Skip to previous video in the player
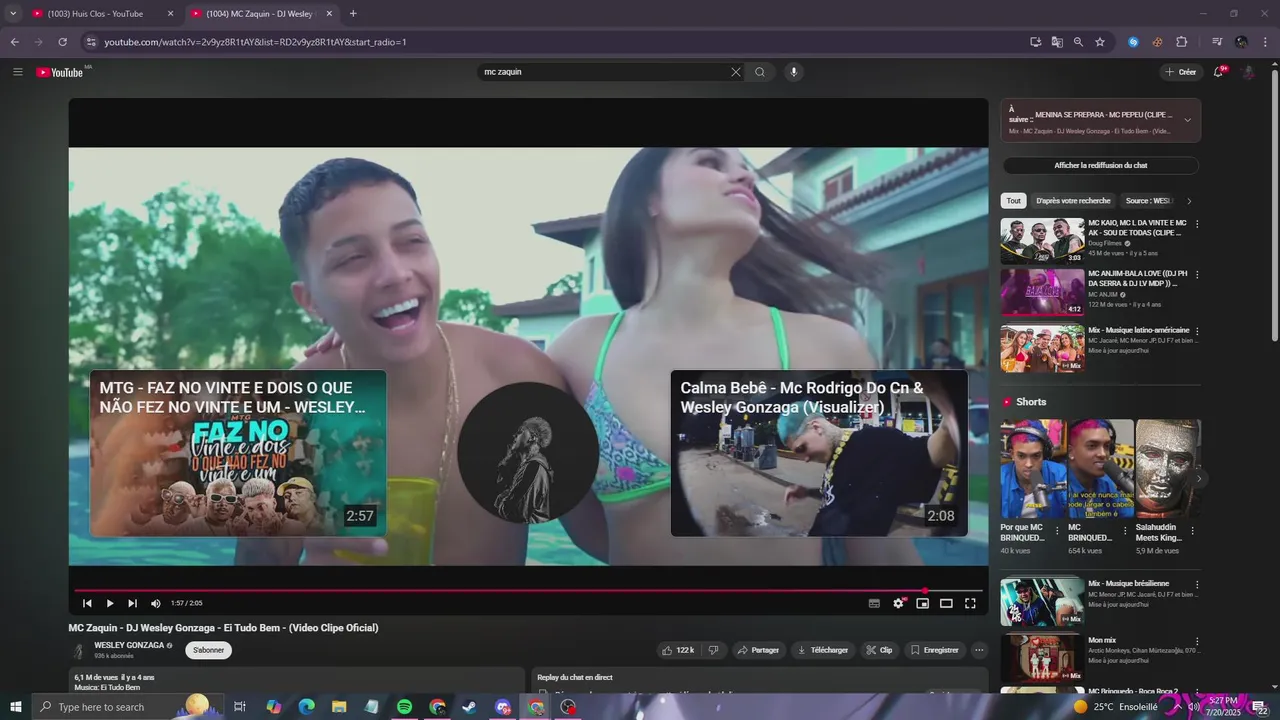Image resolution: width=1280 pixels, height=720 pixels. (87, 603)
